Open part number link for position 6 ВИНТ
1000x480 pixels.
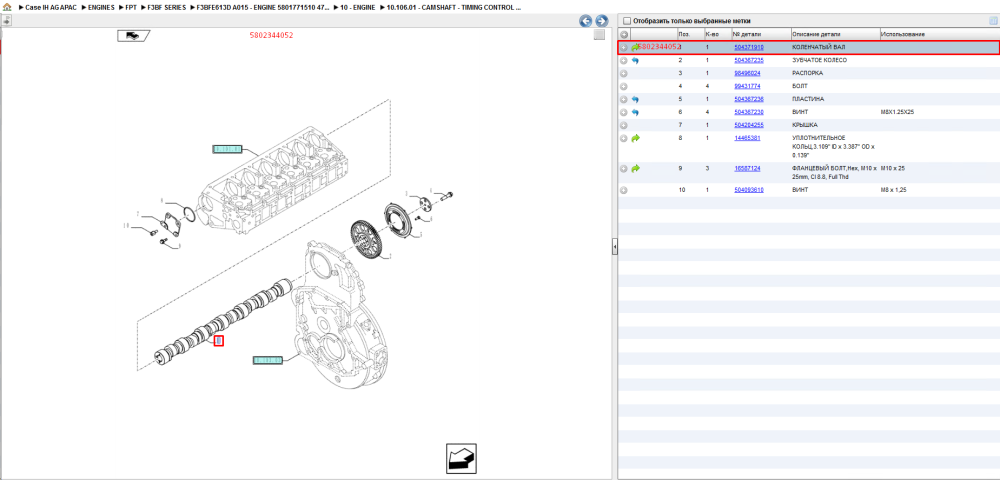click(749, 112)
